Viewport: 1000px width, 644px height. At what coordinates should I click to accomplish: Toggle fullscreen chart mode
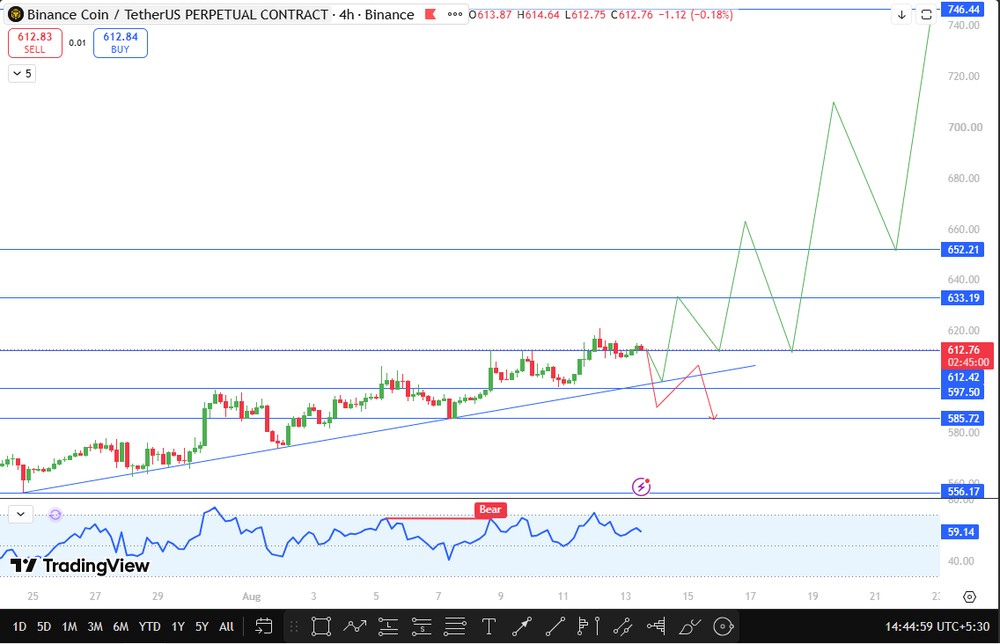coord(926,15)
